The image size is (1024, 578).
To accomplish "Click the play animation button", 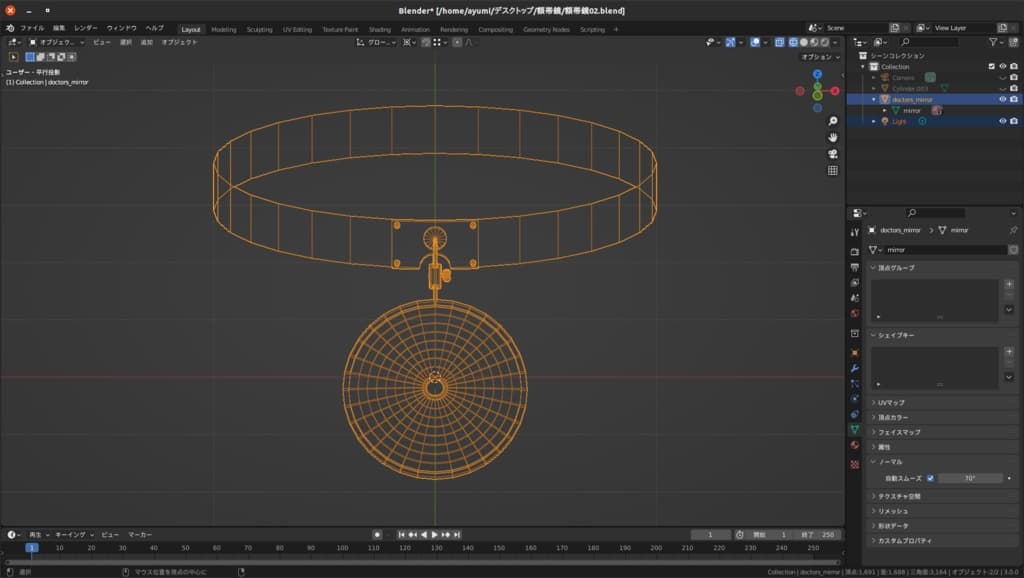I will [x=434, y=535].
